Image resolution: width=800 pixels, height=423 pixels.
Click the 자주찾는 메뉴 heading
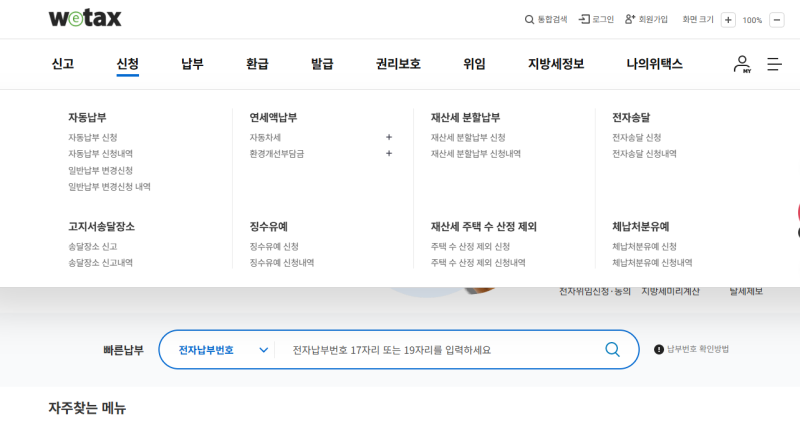click(87, 408)
